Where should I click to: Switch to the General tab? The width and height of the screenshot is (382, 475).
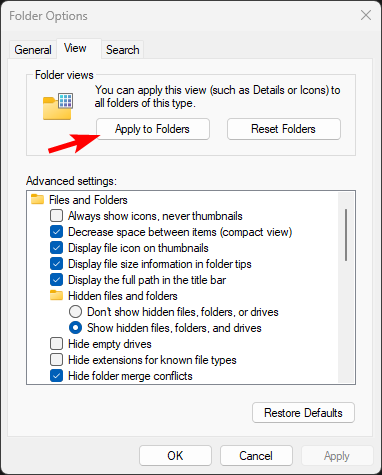33,50
